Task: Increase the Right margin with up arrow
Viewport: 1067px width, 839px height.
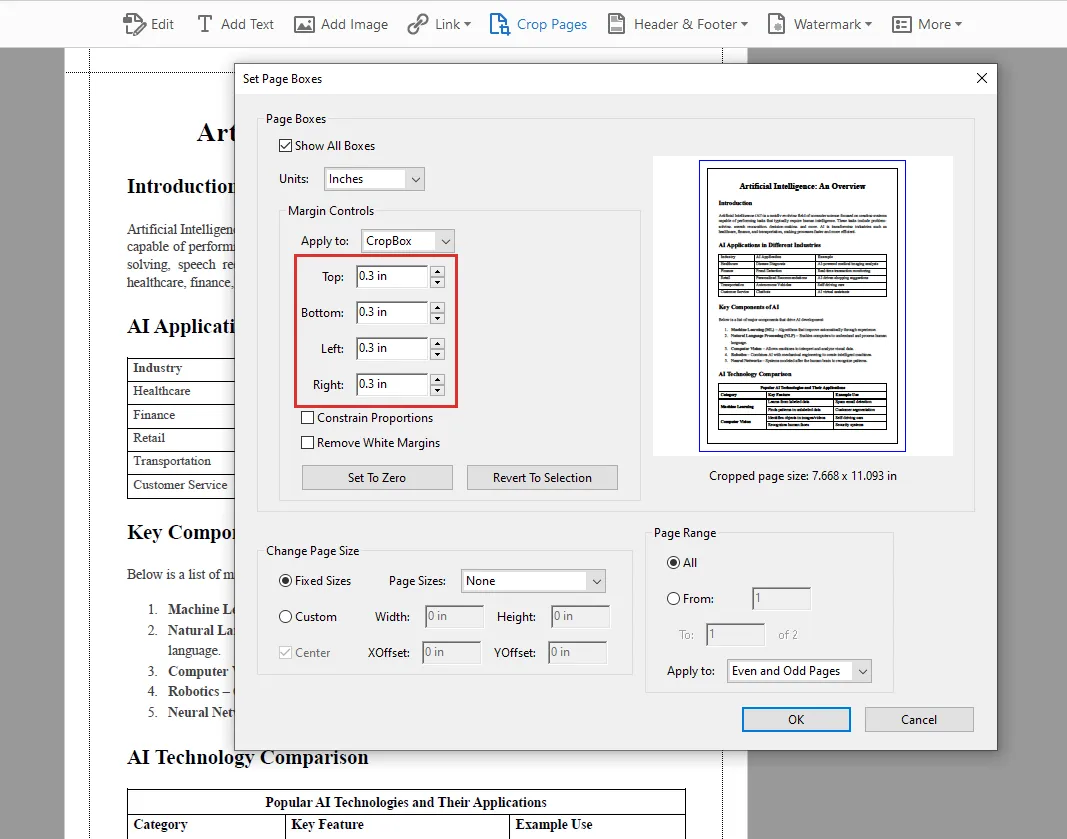Action: (x=438, y=380)
